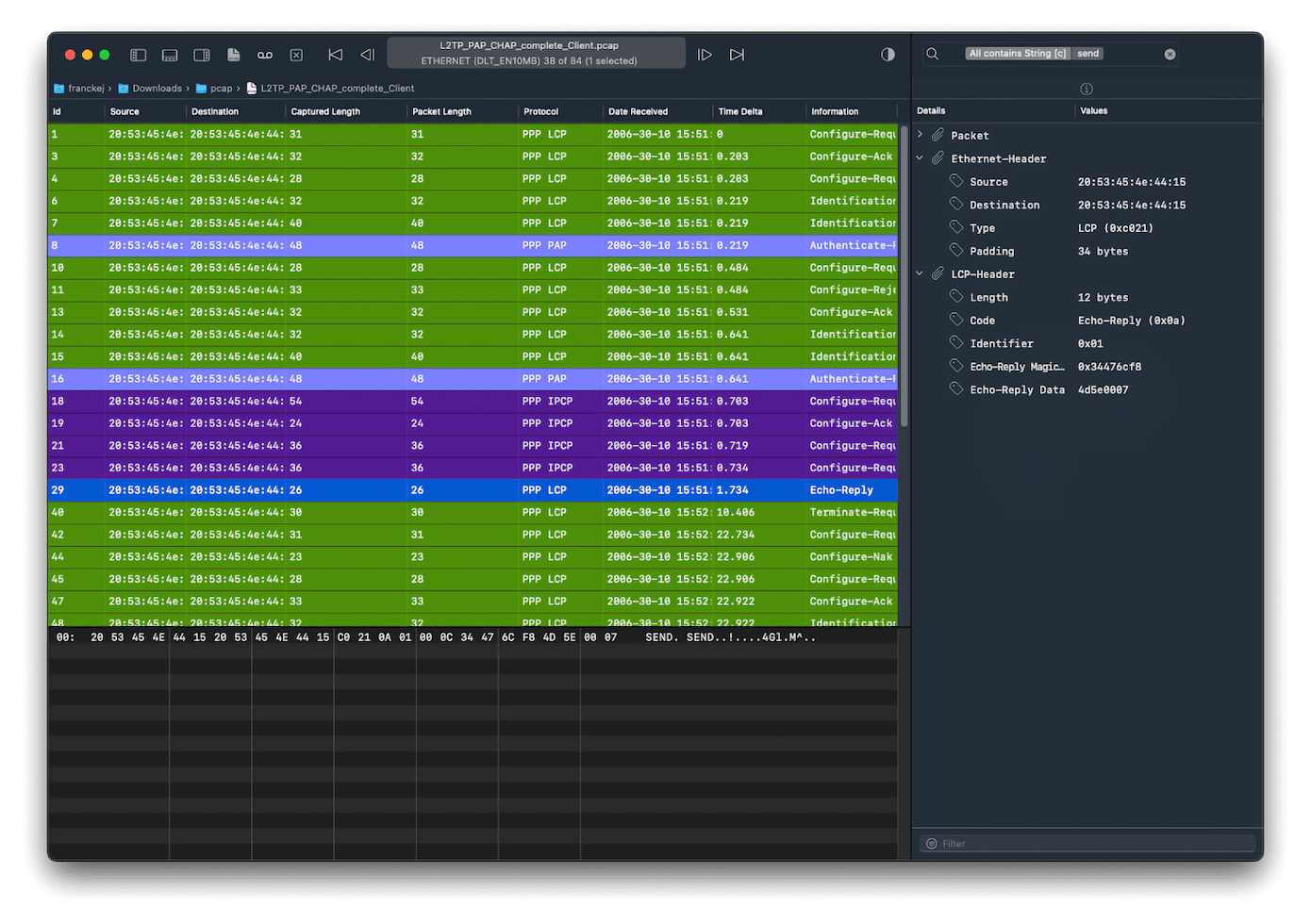Select packet 40 Terminate-Request row
The height and width of the screenshot is (924, 1311).
(x=472, y=512)
